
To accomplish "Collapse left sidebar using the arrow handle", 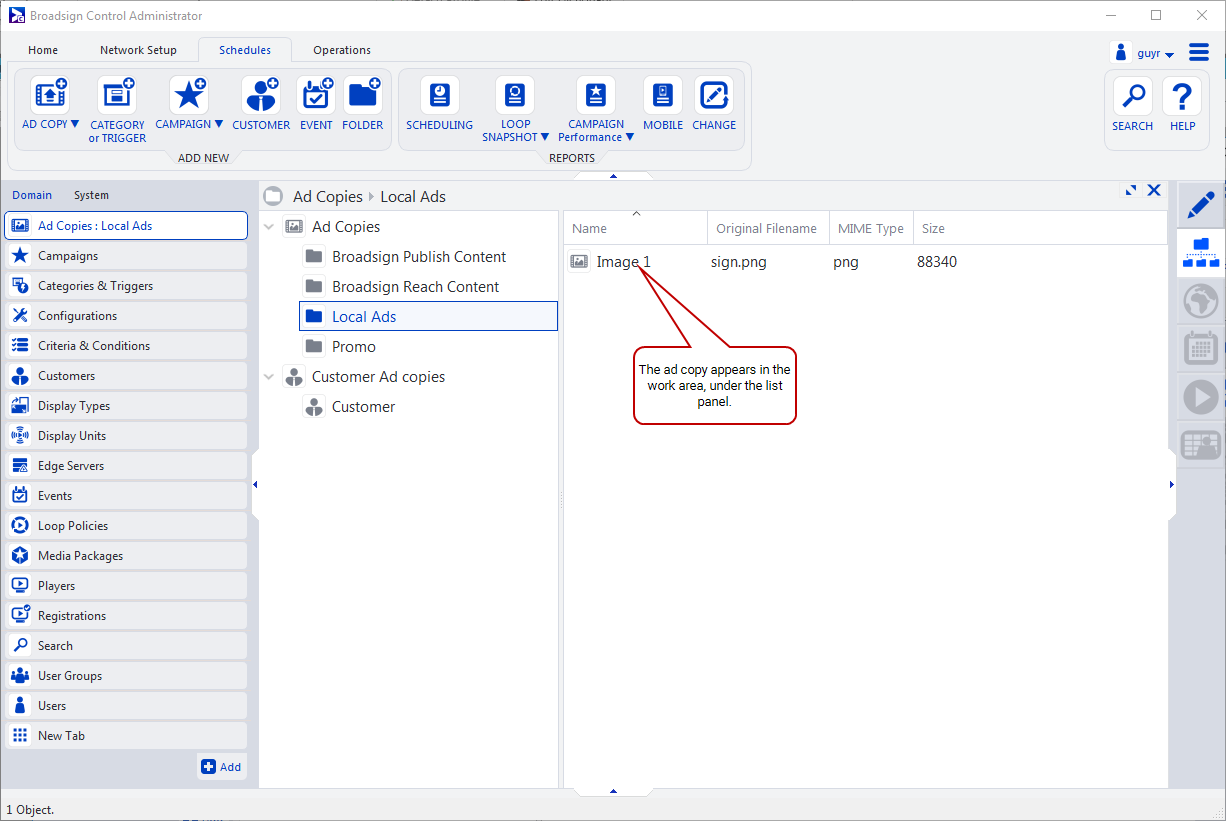I will (255, 485).
